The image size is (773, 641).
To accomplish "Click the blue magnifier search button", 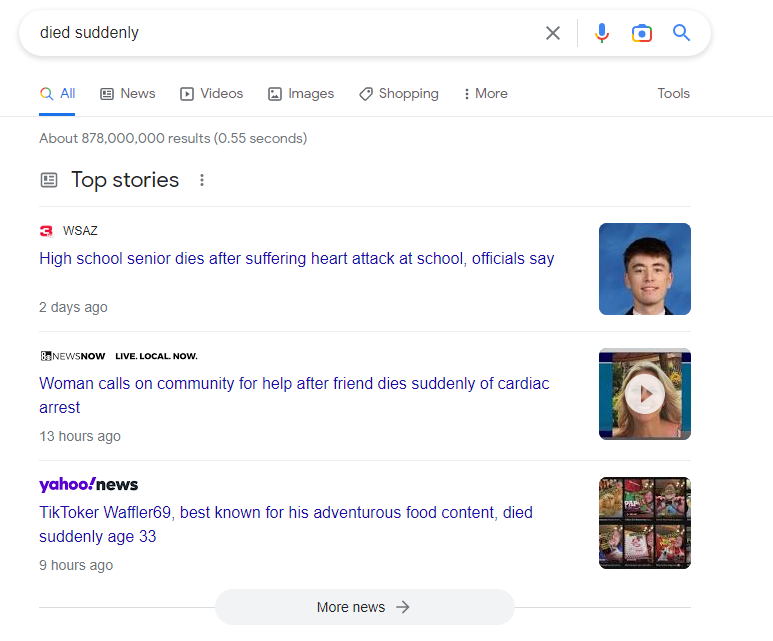I will click(681, 33).
